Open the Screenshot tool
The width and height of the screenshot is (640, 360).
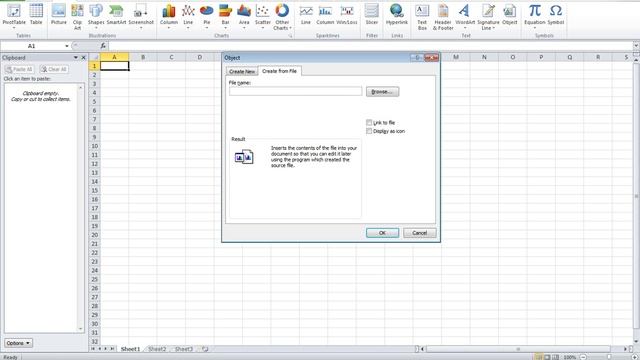[x=141, y=15]
